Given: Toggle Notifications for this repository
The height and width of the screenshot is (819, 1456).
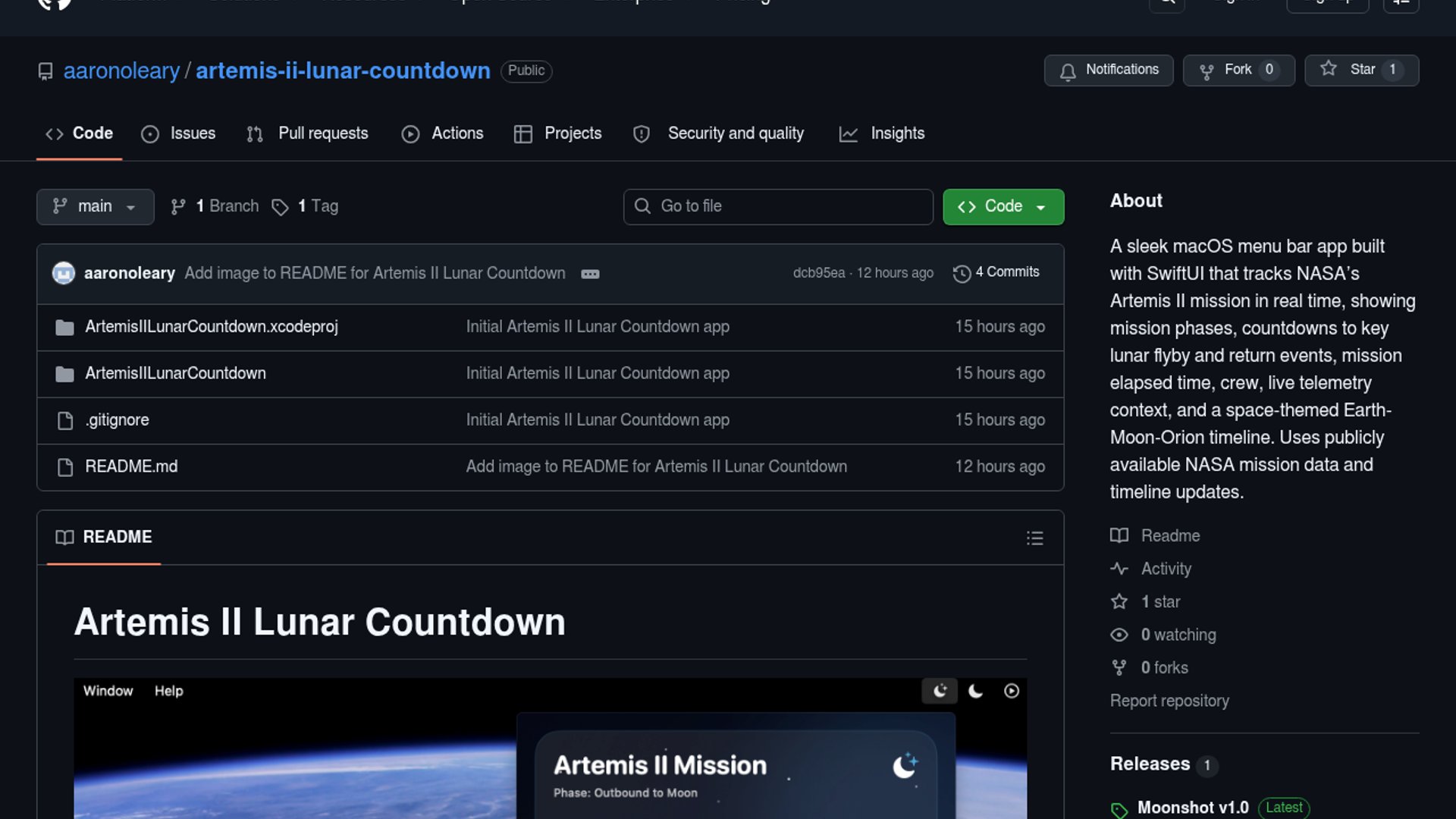Looking at the screenshot, I should pos(1109,70).
